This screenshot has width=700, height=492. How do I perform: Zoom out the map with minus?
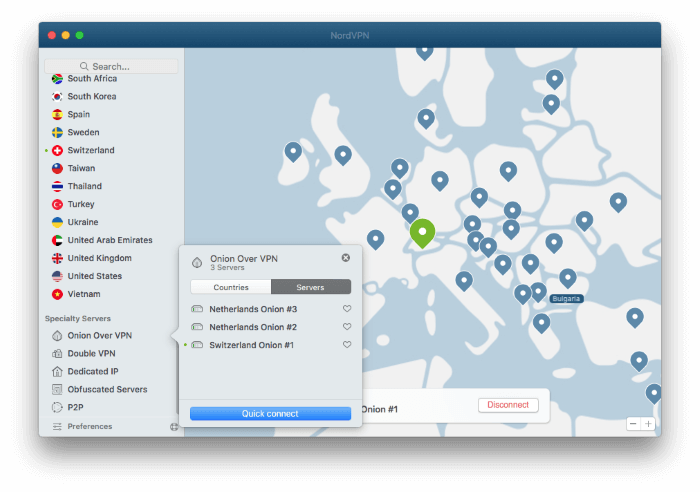(x=633, y=424)
